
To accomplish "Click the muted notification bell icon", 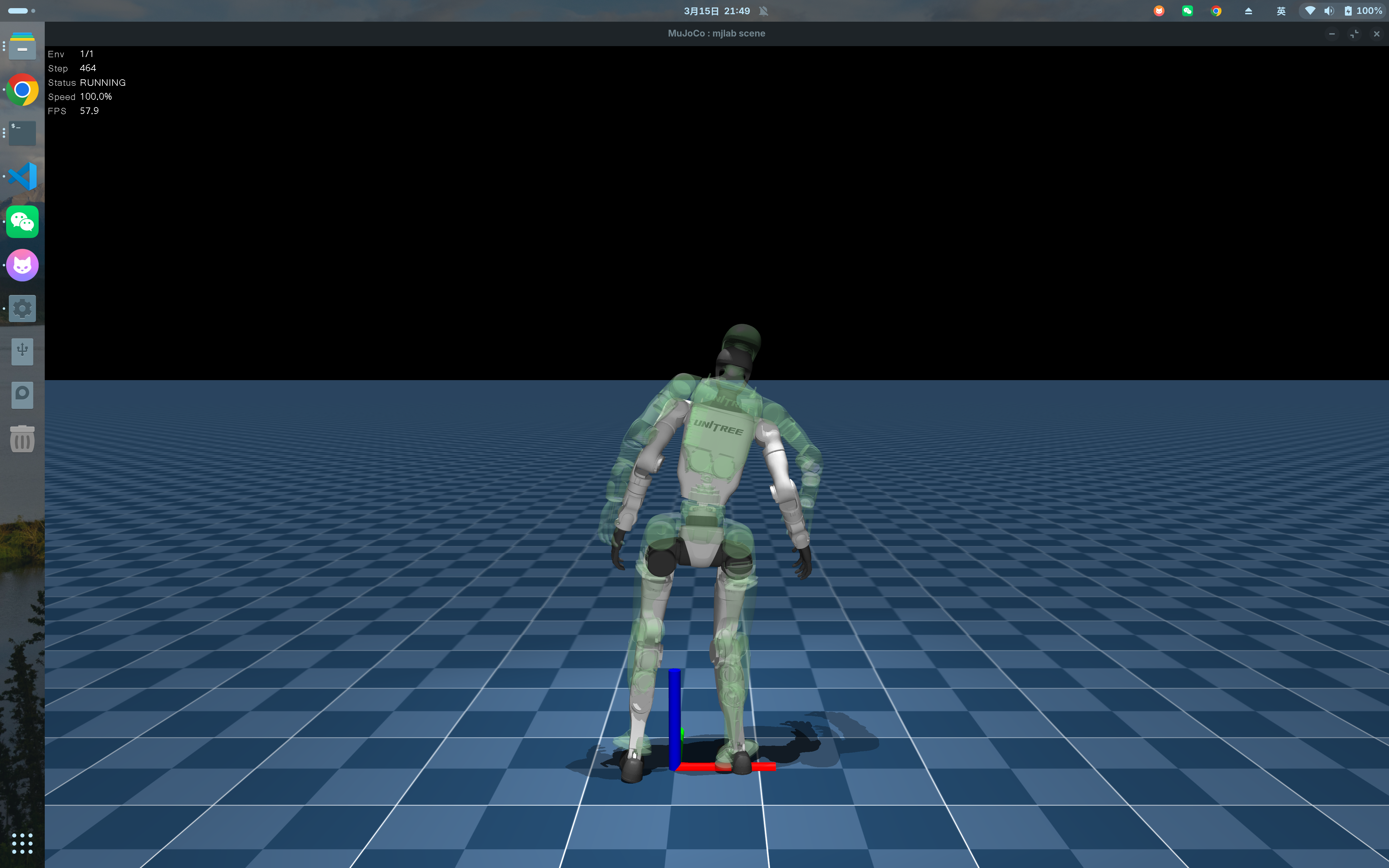I will click(x=763, y=11).
